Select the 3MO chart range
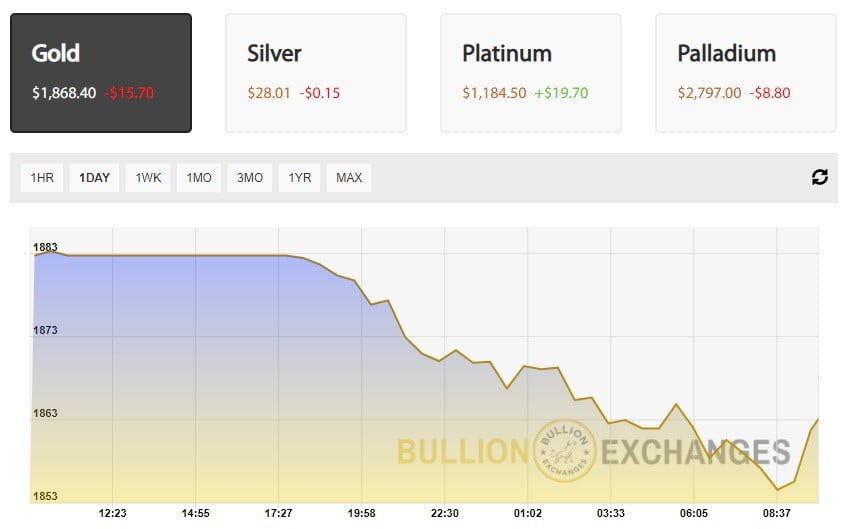This screenshot has height=529, width=849. (250, 178)
